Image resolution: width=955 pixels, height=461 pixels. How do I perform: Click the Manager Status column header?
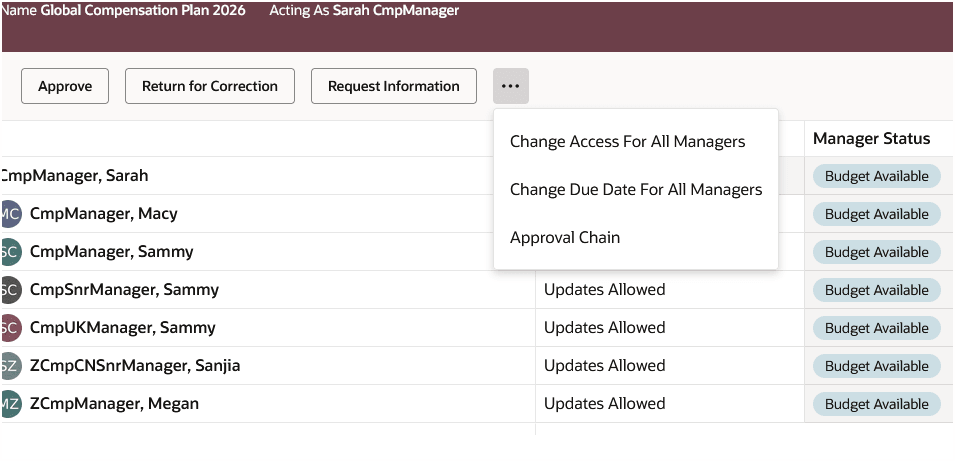point(871,139)
